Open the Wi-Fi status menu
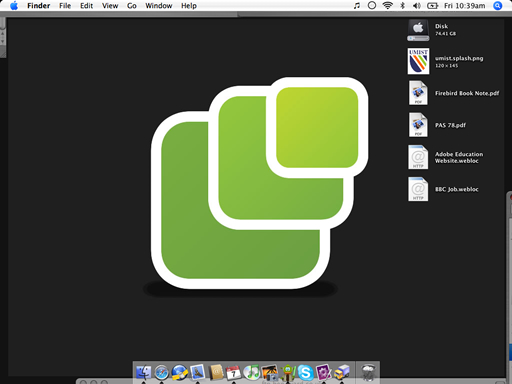The image size is (512, 384). click(387, 6)
